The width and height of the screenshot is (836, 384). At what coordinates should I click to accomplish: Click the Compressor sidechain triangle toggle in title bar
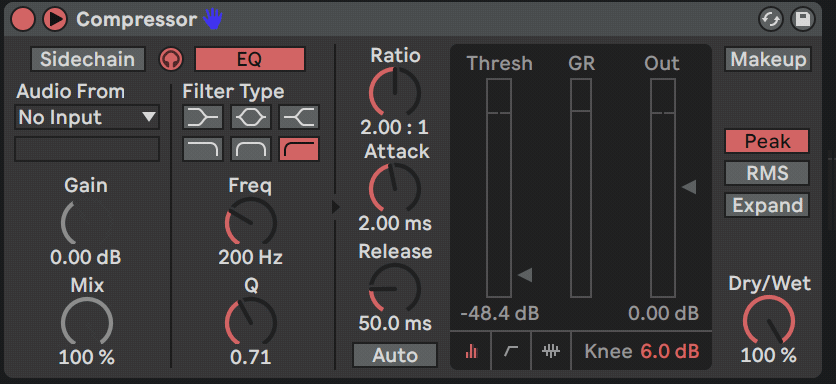click(x=54, y=20)
